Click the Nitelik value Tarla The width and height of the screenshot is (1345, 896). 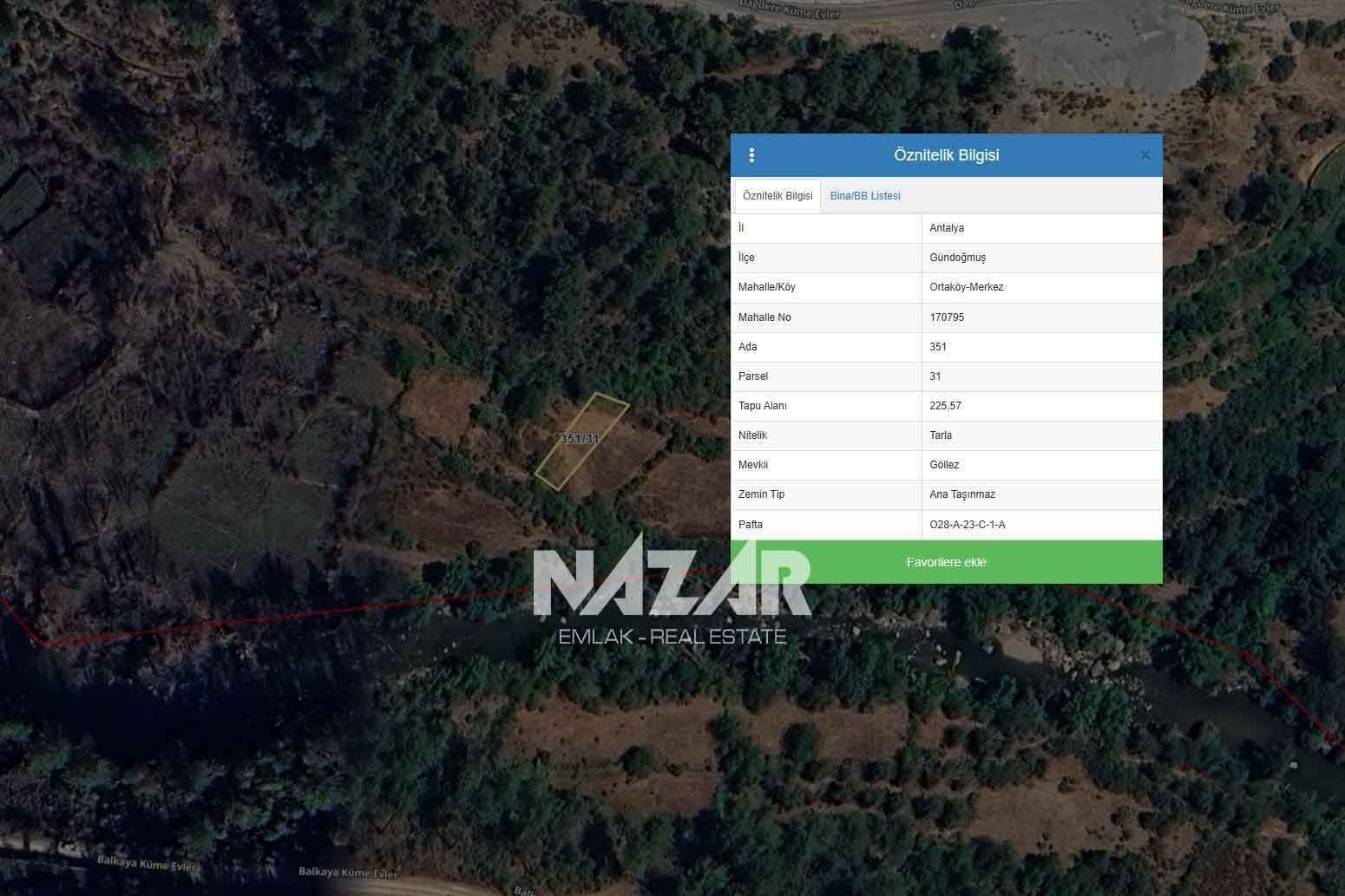[941, 435]
